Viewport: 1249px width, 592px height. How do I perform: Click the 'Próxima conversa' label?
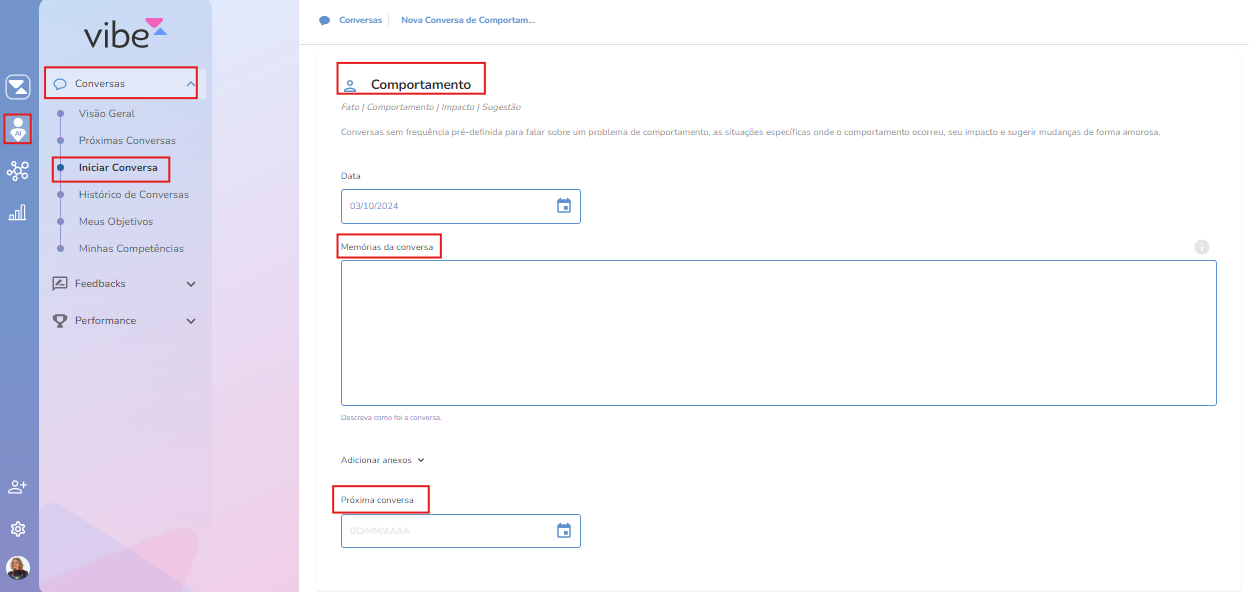pos(377,500)
